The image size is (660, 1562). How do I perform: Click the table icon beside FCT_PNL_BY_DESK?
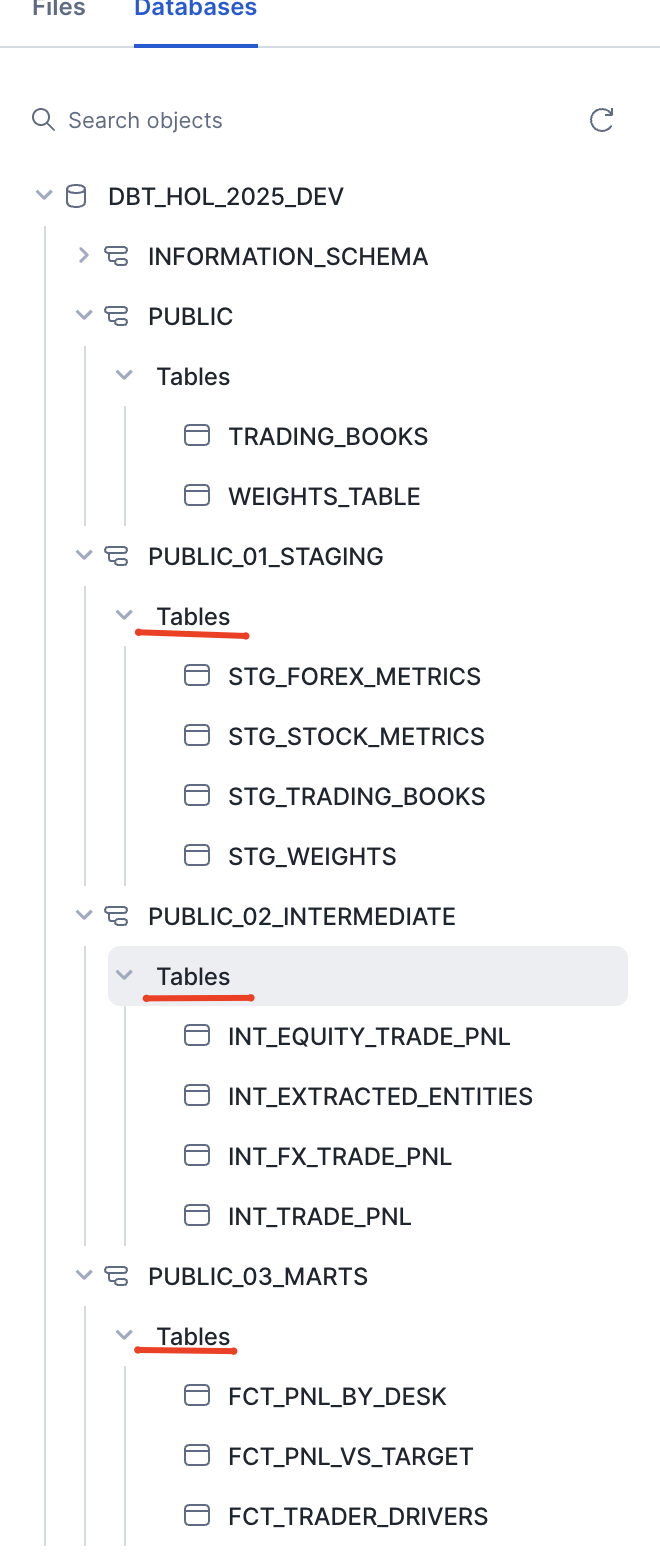click(197, 1396)
